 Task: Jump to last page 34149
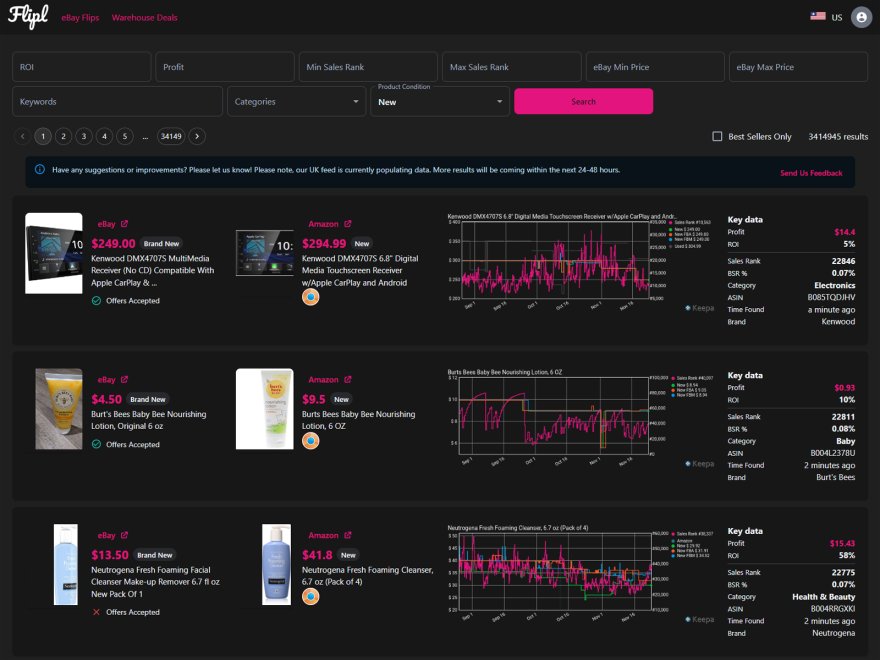click(x=171, y=136)
